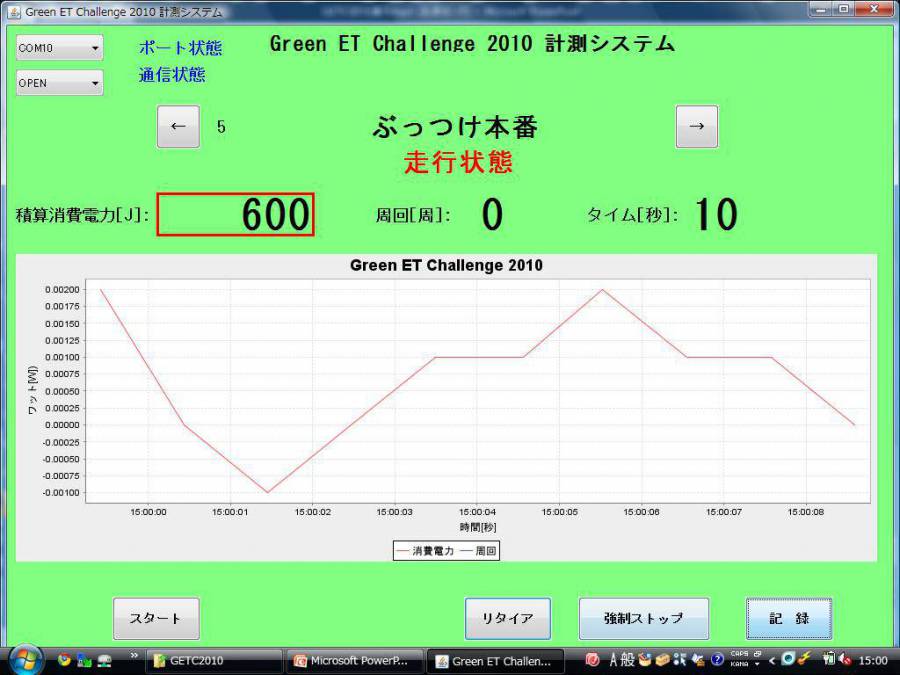
Task: Click the 消費電力 legend entry
Action: (425, 551)
